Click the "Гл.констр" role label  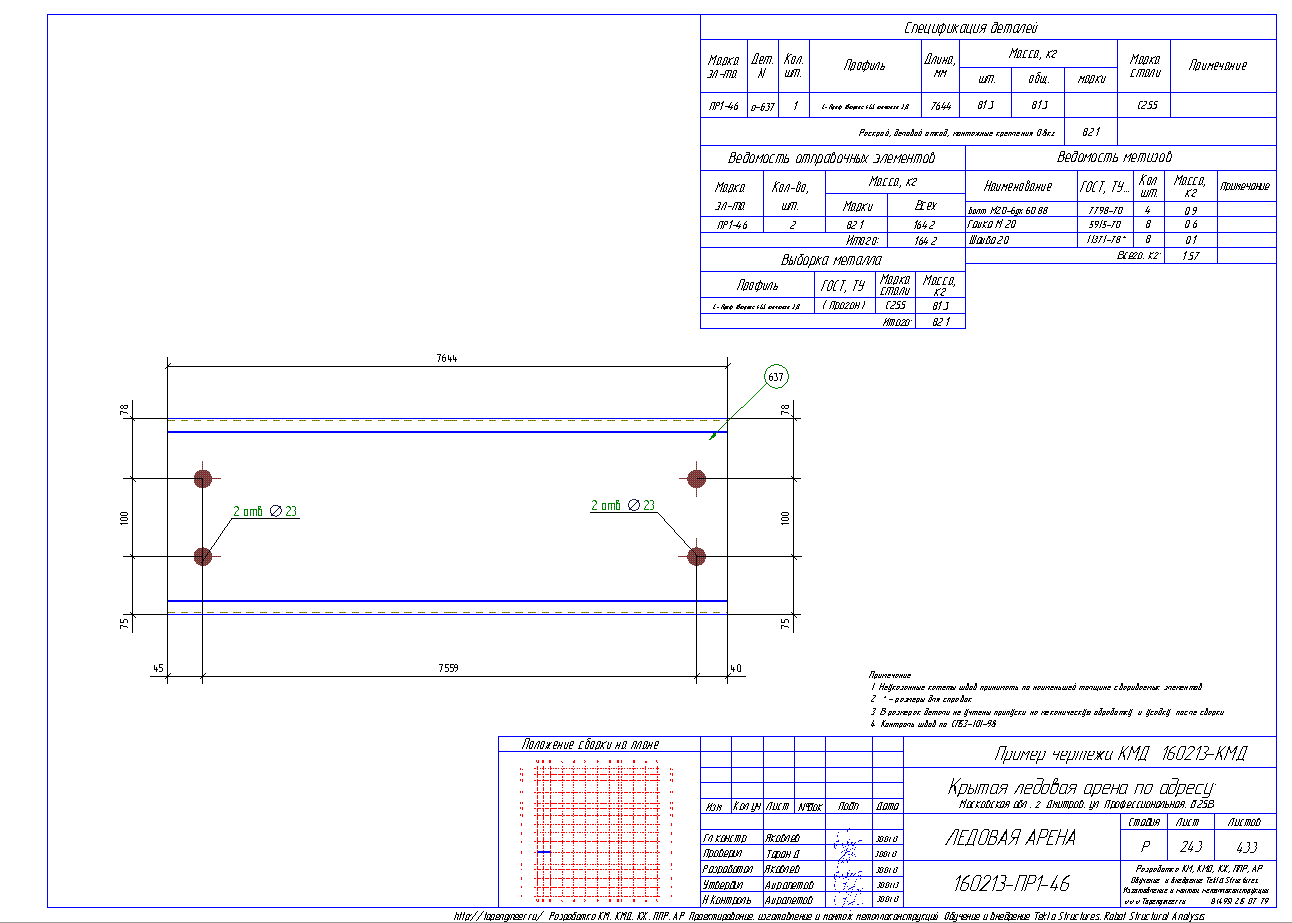(x=724, y=839)
